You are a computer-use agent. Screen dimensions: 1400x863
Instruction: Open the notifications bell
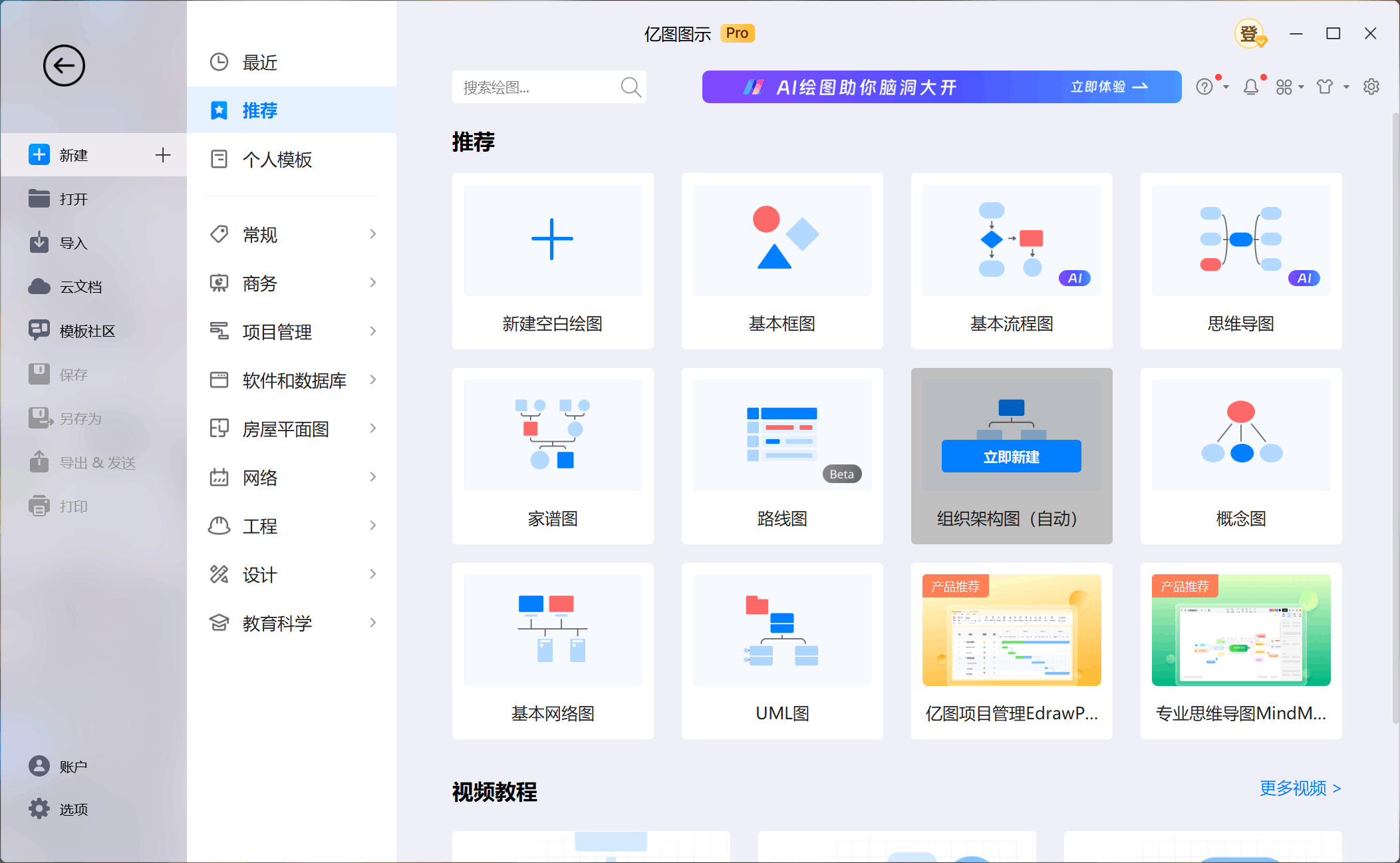1251,87
